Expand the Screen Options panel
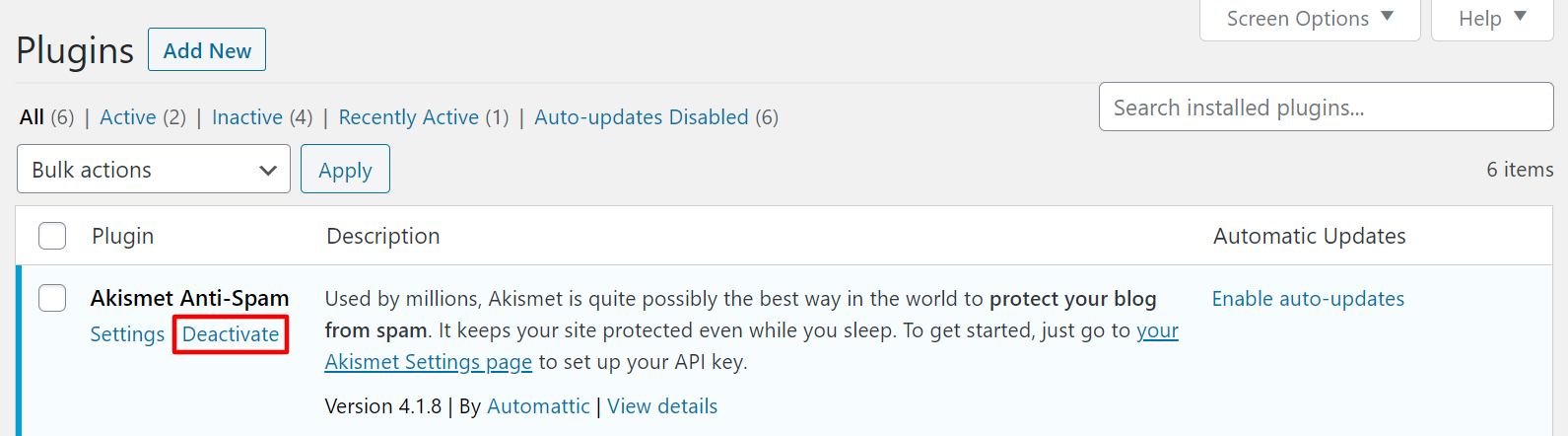 point(1309,19)
